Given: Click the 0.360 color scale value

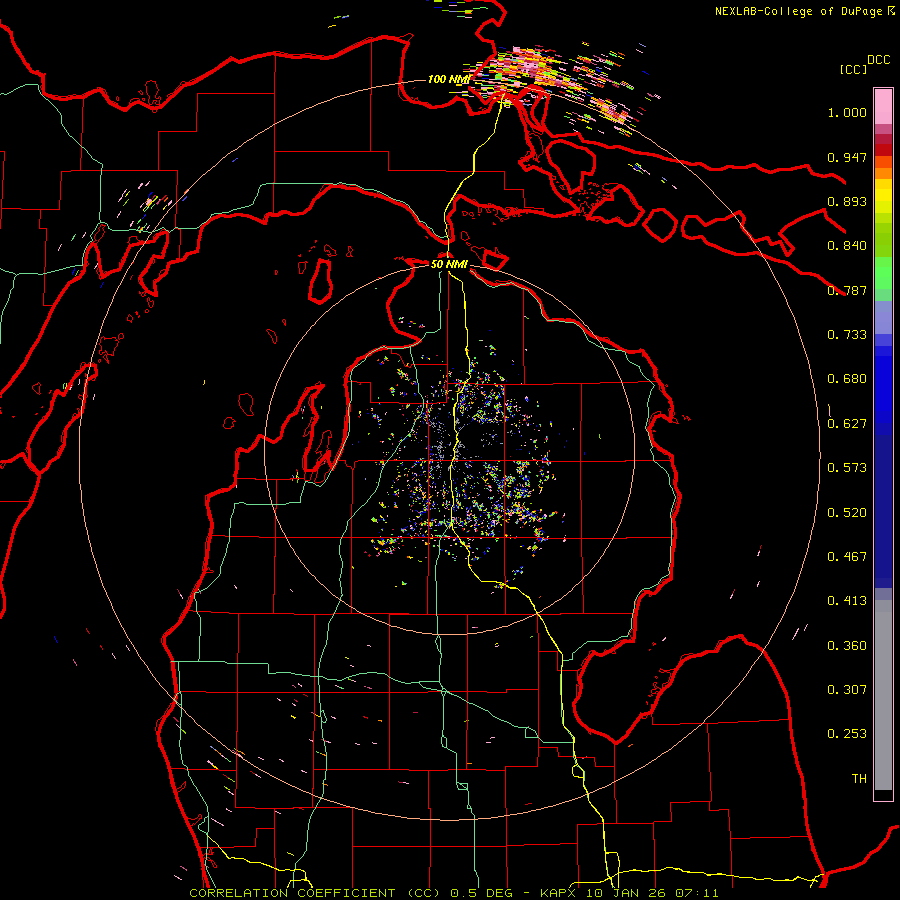Looking at the screenshot, I should (847, 646).
